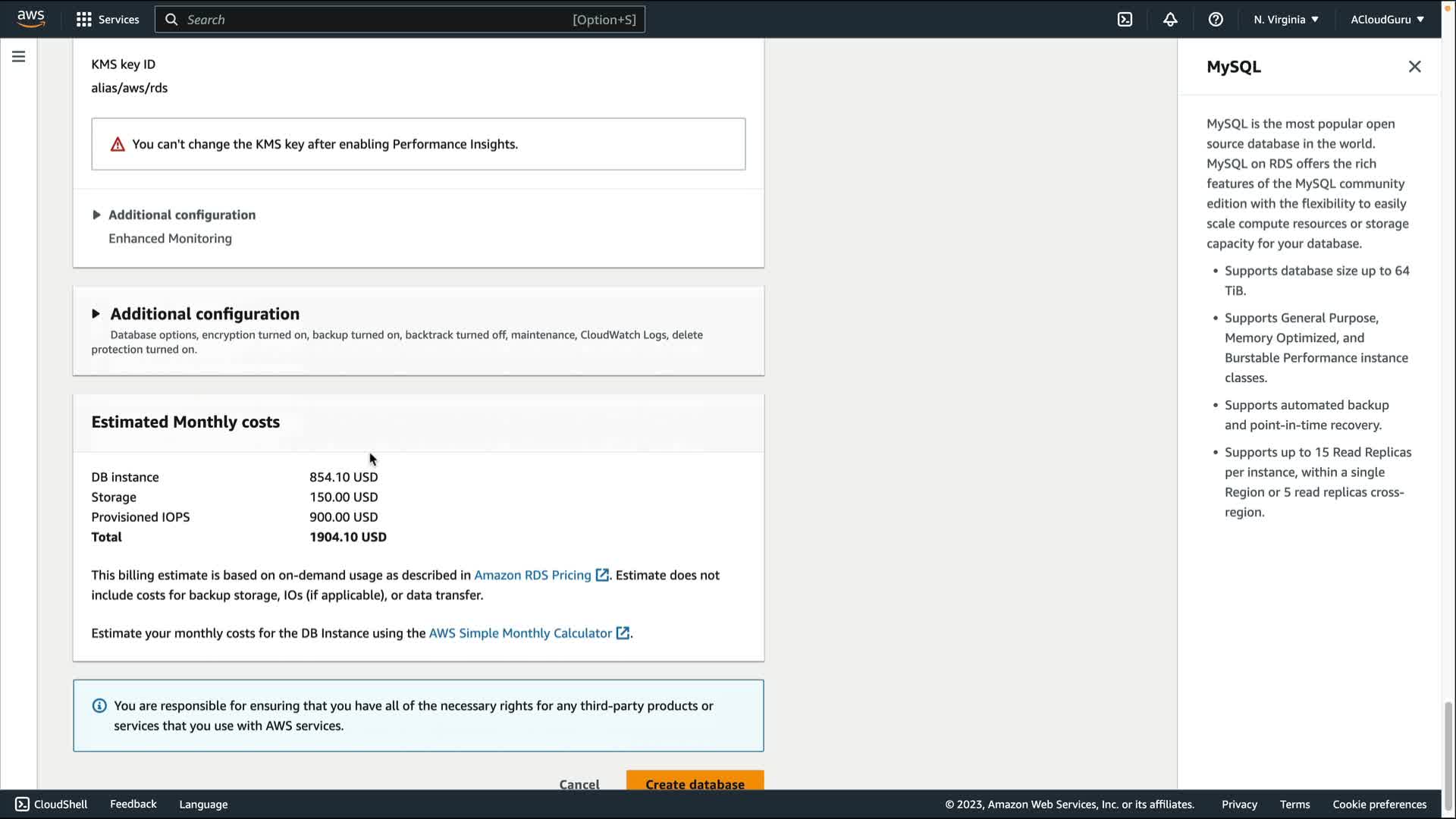Open the CloudShell icon in top bar
1456x819 pixels.
1125,20
